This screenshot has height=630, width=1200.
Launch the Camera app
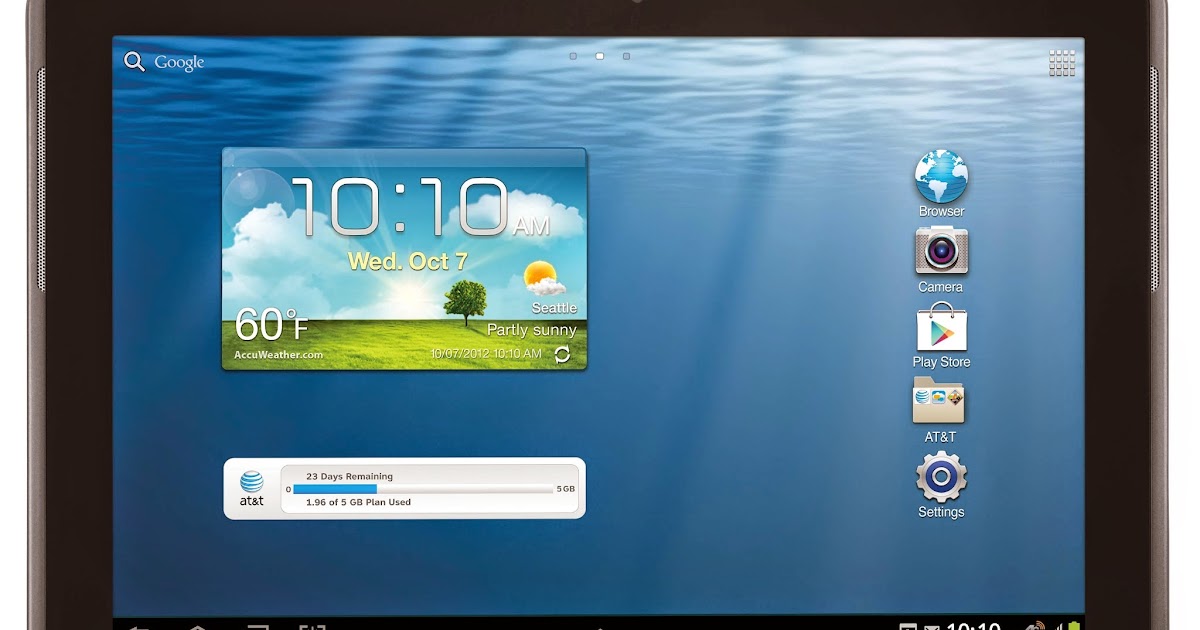tap(940, 252)
